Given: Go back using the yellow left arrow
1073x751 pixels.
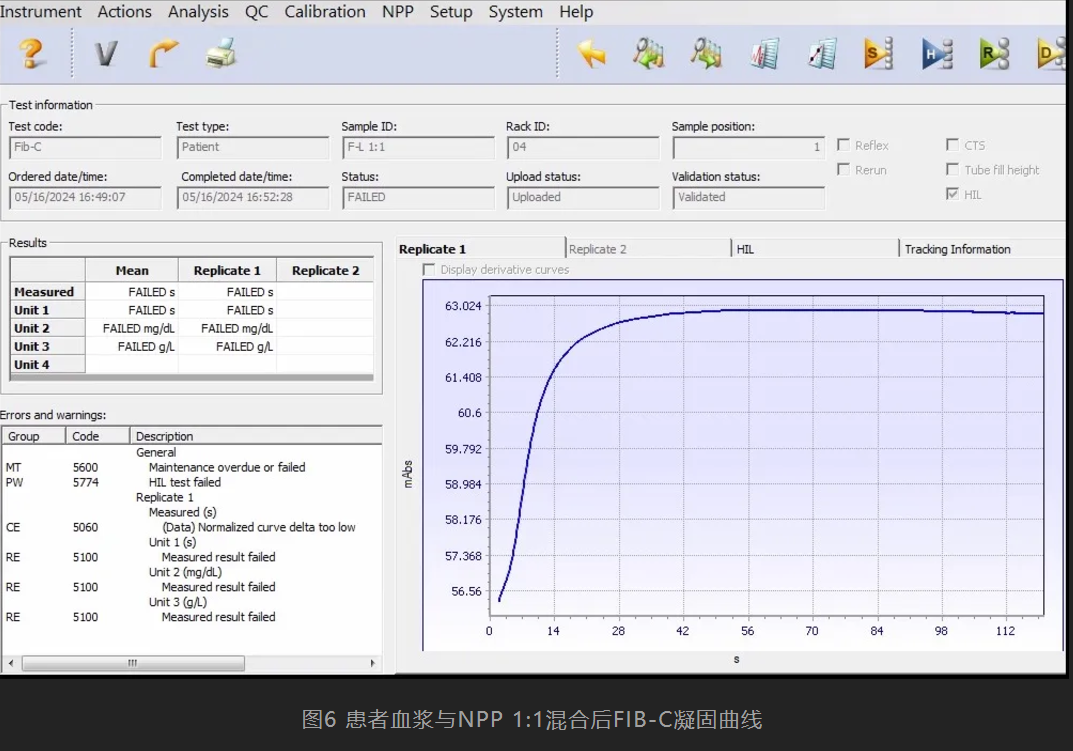Looking at the screenshot, I should pyautogui.click(x=591, y=53).
